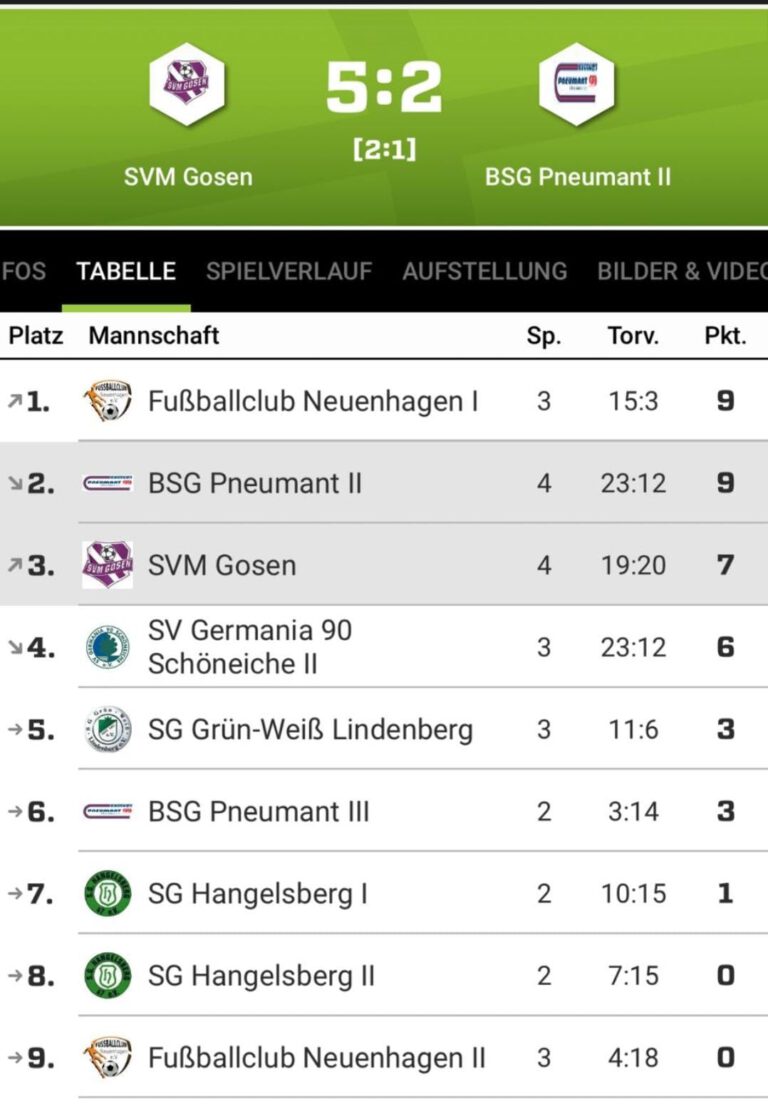Open SG Grün-Weiß Lindenberg team page
The width and height of the screenshot is (768, 1104).
click(x=310, y=729)
